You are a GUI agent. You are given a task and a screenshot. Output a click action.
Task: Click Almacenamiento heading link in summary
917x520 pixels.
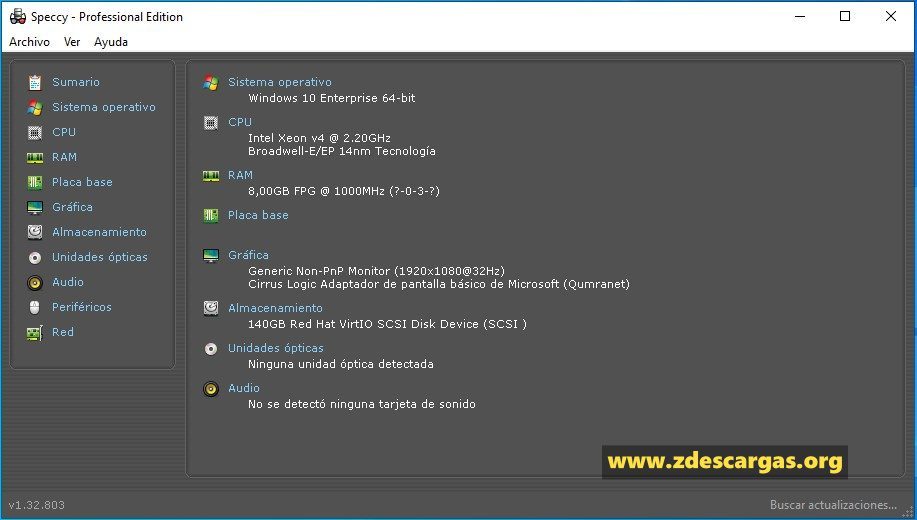point(275,308)
